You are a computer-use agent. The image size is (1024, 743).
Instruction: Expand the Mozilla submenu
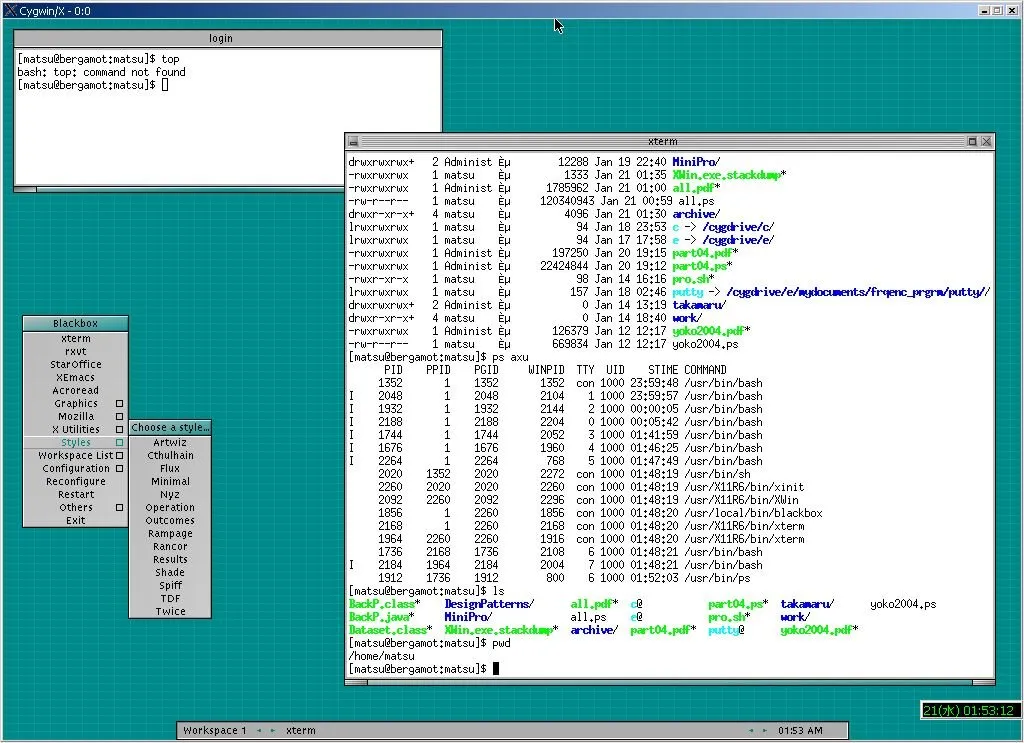point(76,417)
